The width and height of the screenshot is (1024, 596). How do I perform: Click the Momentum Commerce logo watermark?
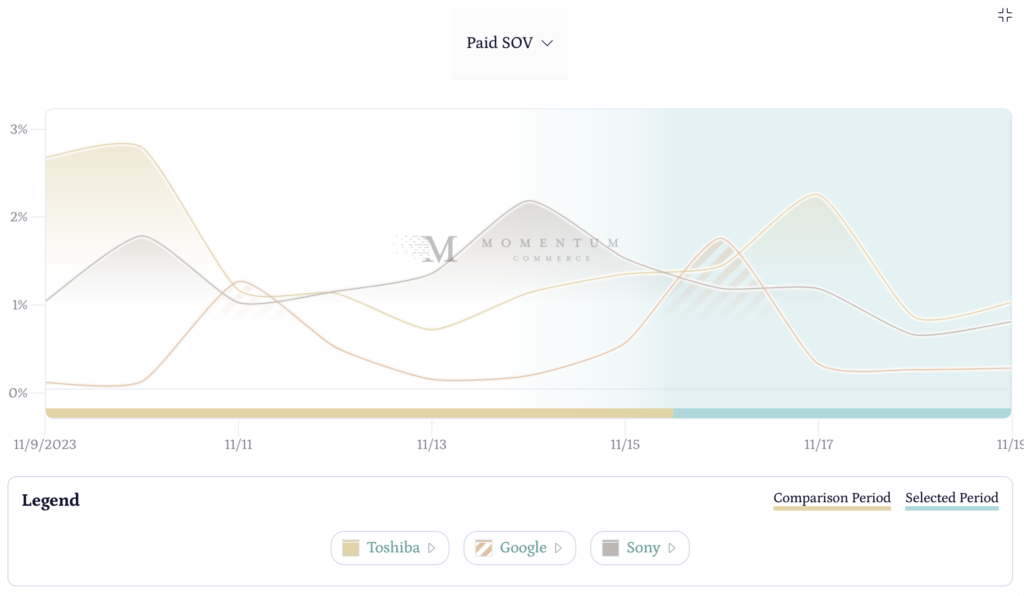pyautogui.click(x=507, y=249)
